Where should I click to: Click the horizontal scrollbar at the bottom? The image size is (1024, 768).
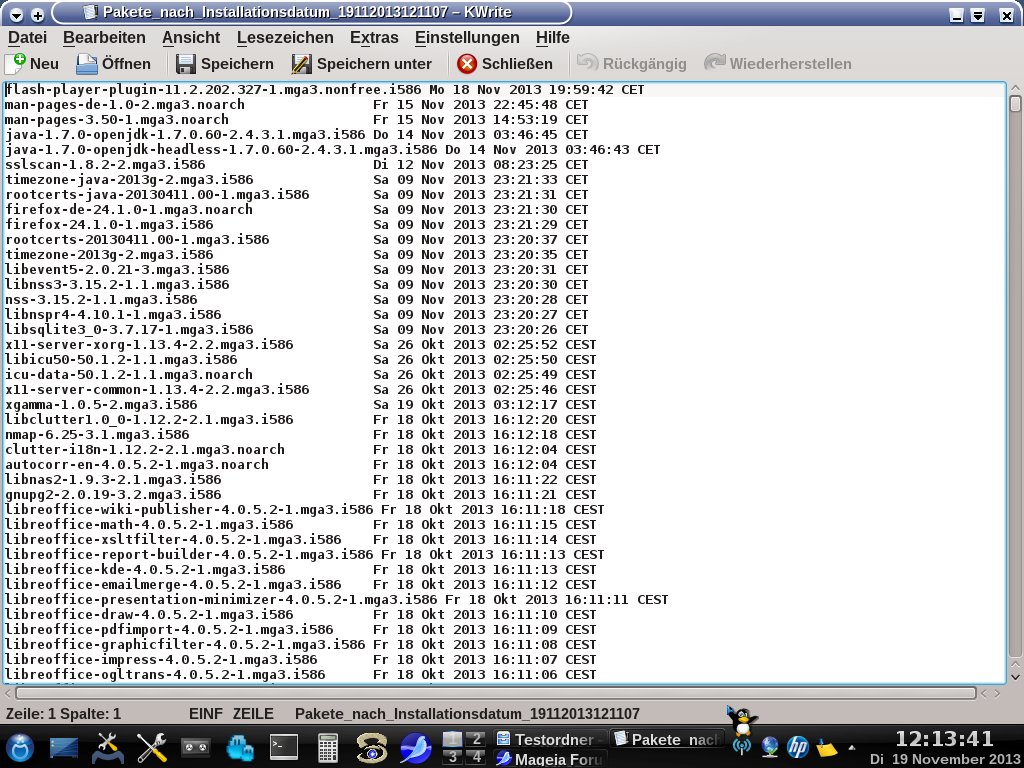click(496, 693)
